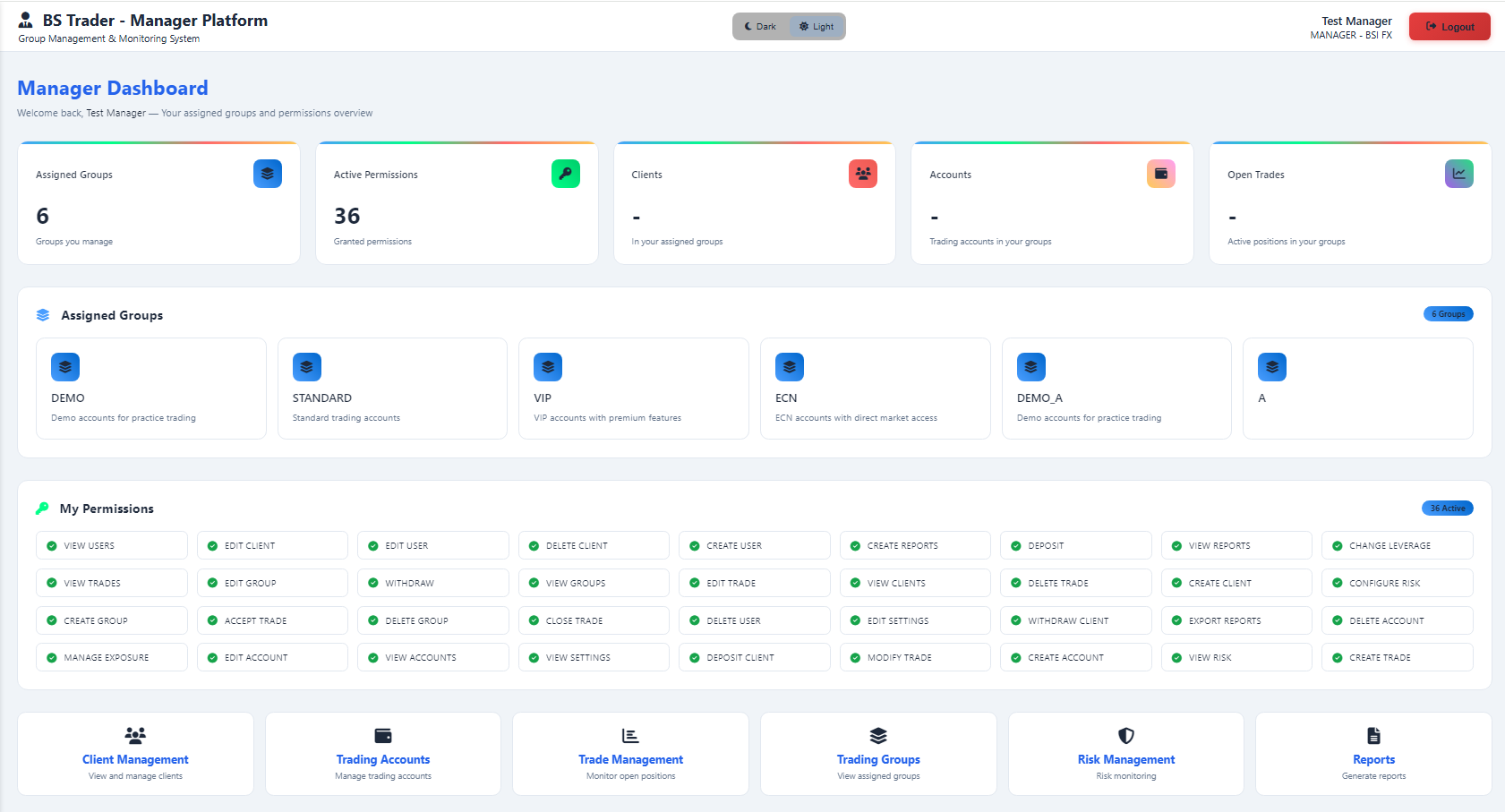This screenshot has height=812, width=1505.
Task: Log out with the red Logout button
Action: coord(1449,27)
